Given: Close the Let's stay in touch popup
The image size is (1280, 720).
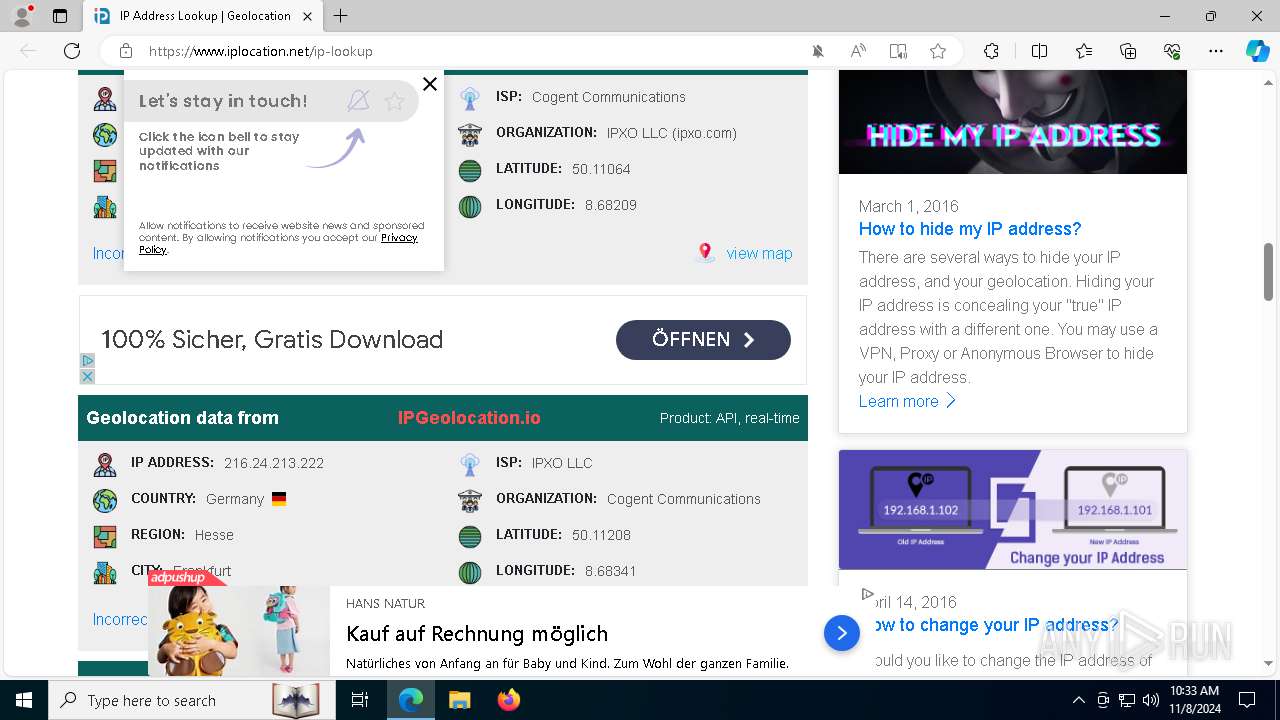Looking at the screenshot, I should (430, 84).
